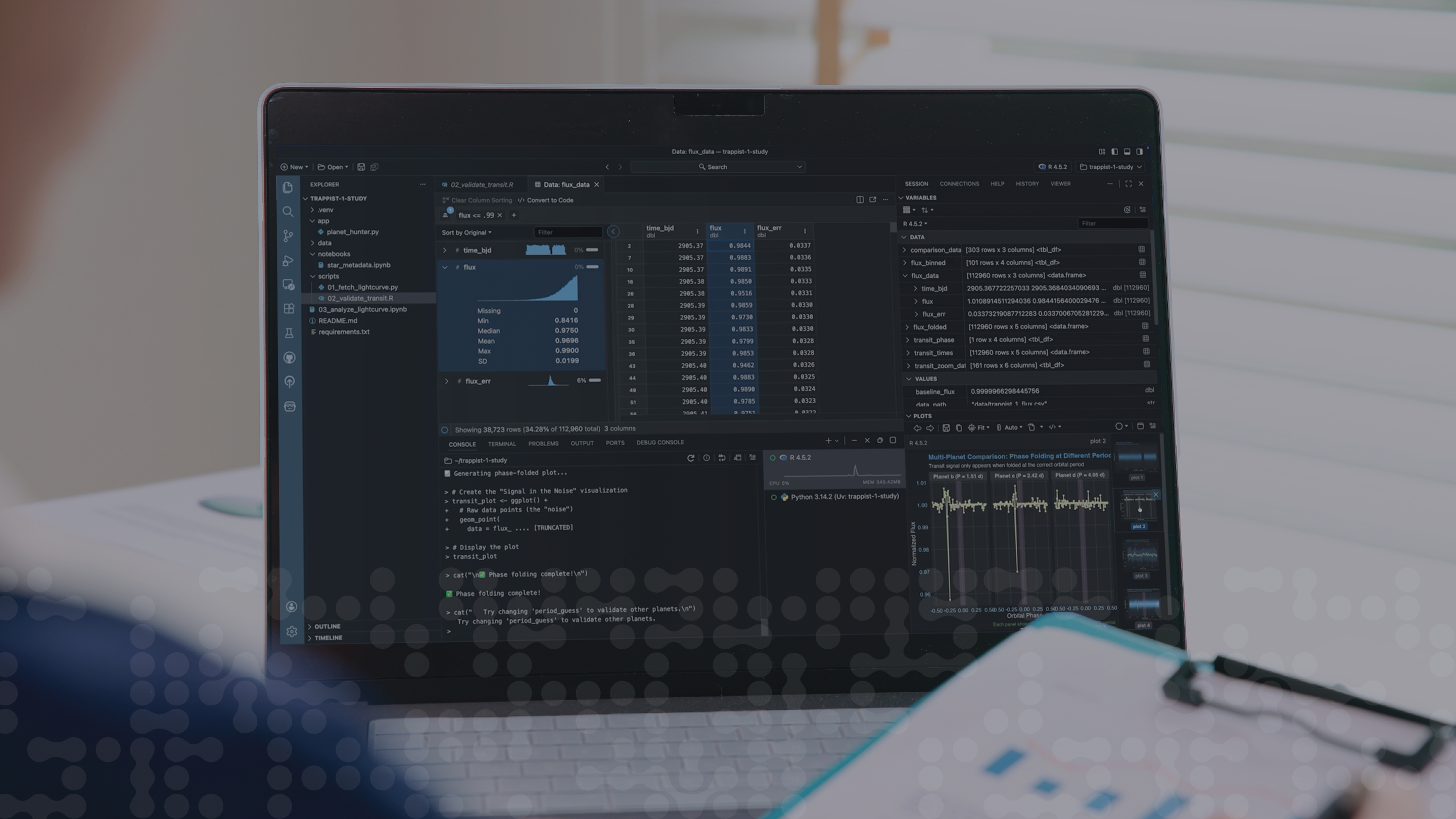The width and height of the screenshot is (1456, 819).
Task: Switch to the 02_validate_transit.R editor tab
Action: [x=482, y=184]
